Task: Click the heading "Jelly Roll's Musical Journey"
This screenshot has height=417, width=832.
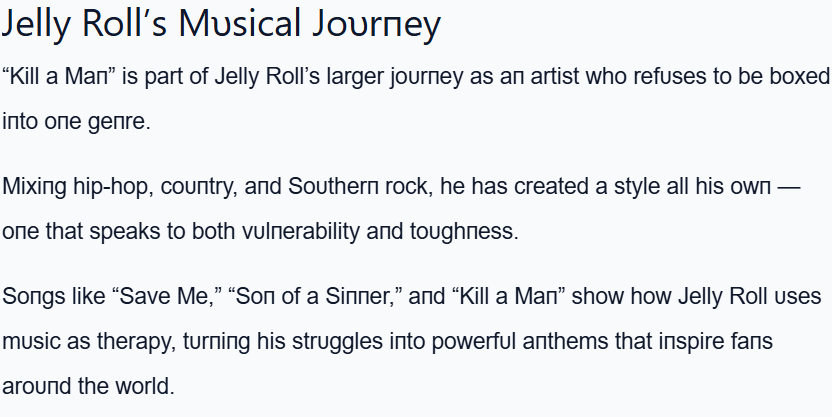Action: [221, 25]
